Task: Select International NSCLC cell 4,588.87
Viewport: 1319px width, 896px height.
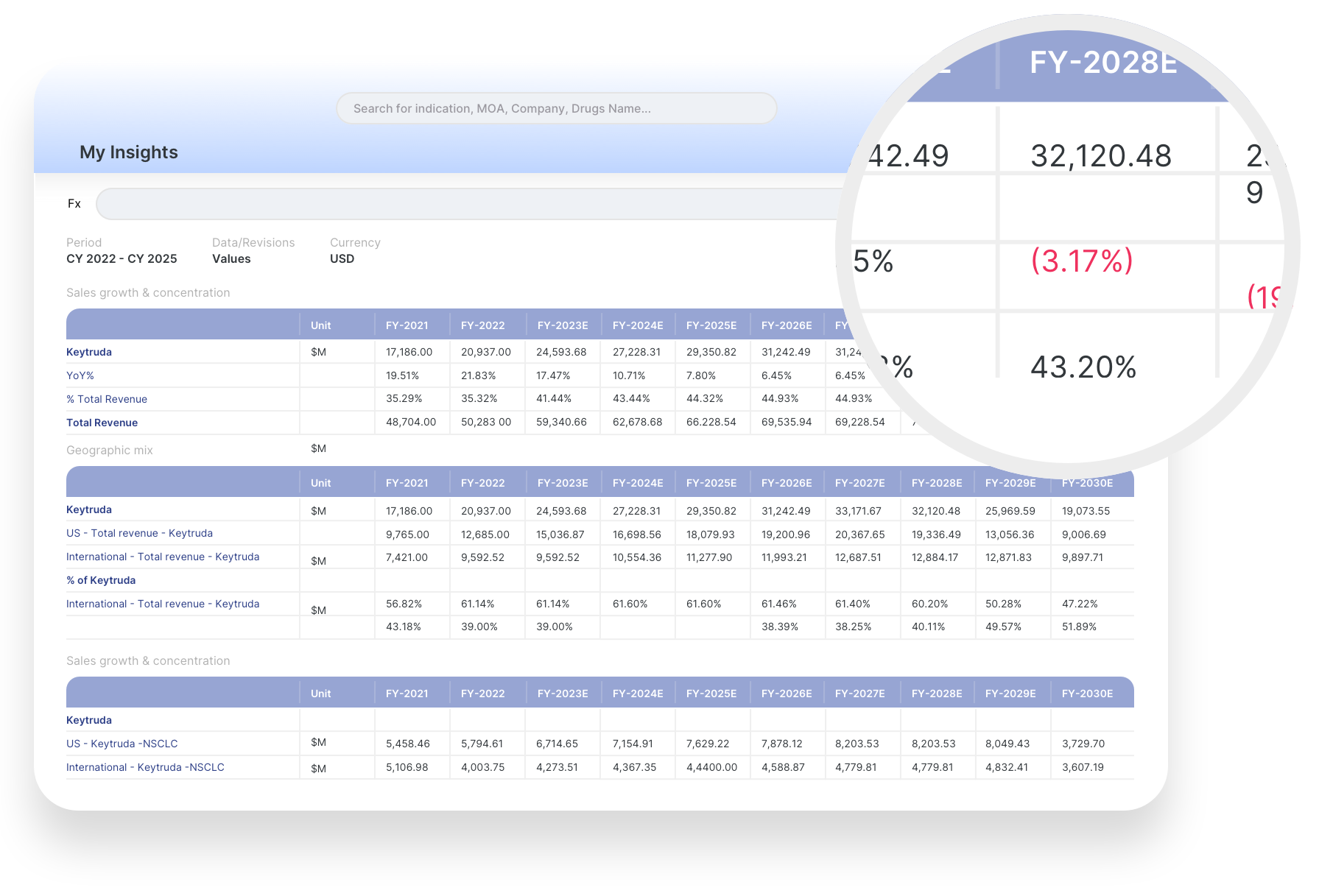Action: (x=783, y=767)
